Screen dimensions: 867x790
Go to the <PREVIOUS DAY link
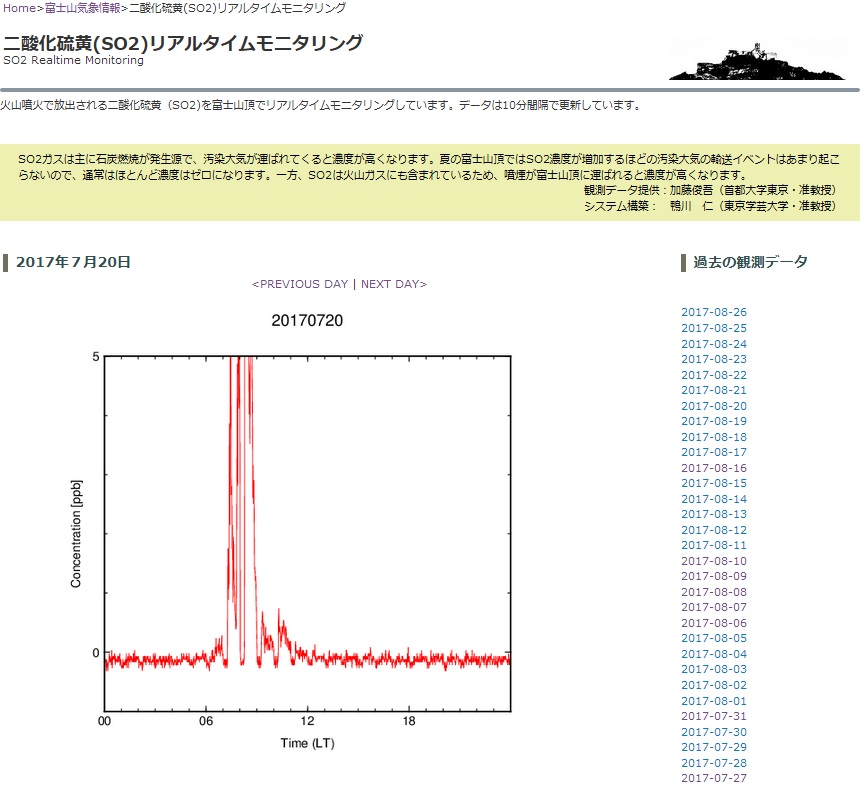(300, 284)
